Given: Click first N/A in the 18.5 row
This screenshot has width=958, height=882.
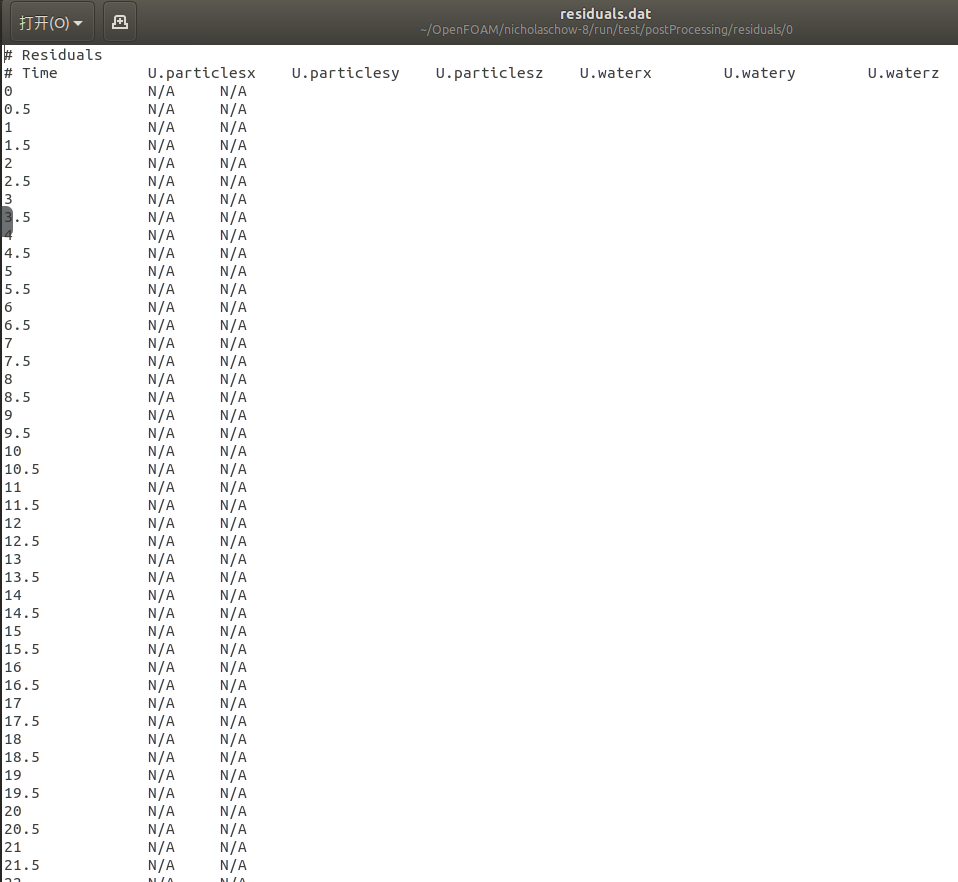Looking at the screenshot, I should (161, 758).
